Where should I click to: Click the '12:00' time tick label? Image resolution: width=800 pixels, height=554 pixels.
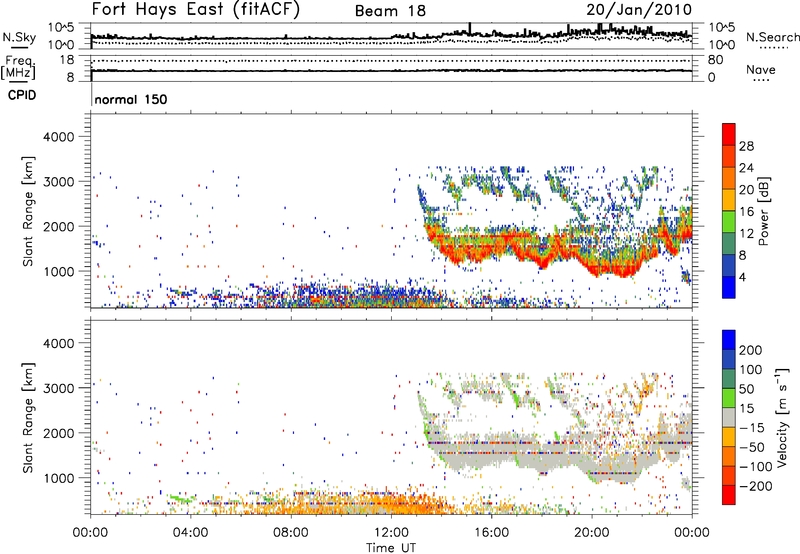[x=391, y=533]
